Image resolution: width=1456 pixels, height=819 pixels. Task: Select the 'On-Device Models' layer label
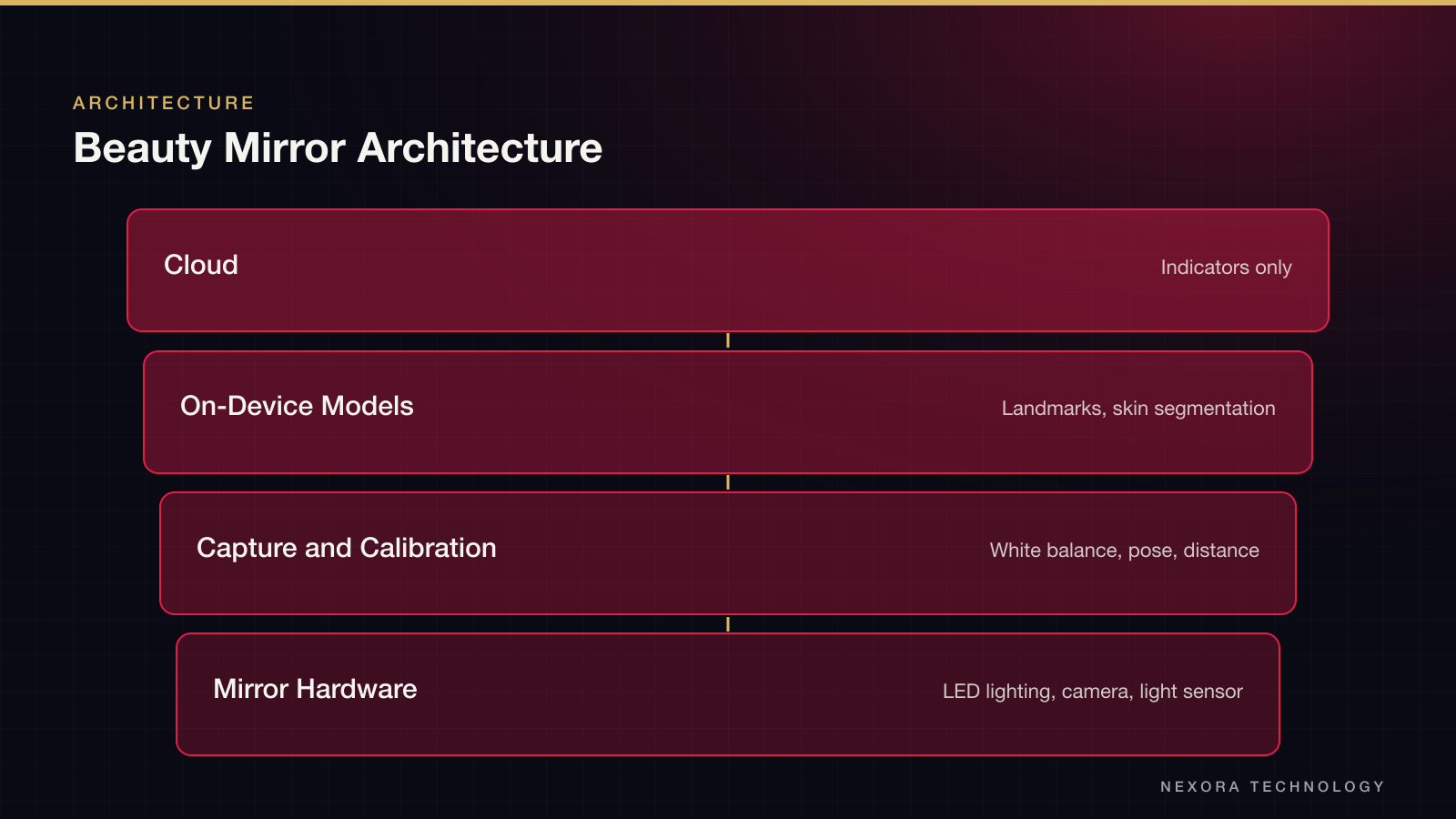[x=297, y=406]
